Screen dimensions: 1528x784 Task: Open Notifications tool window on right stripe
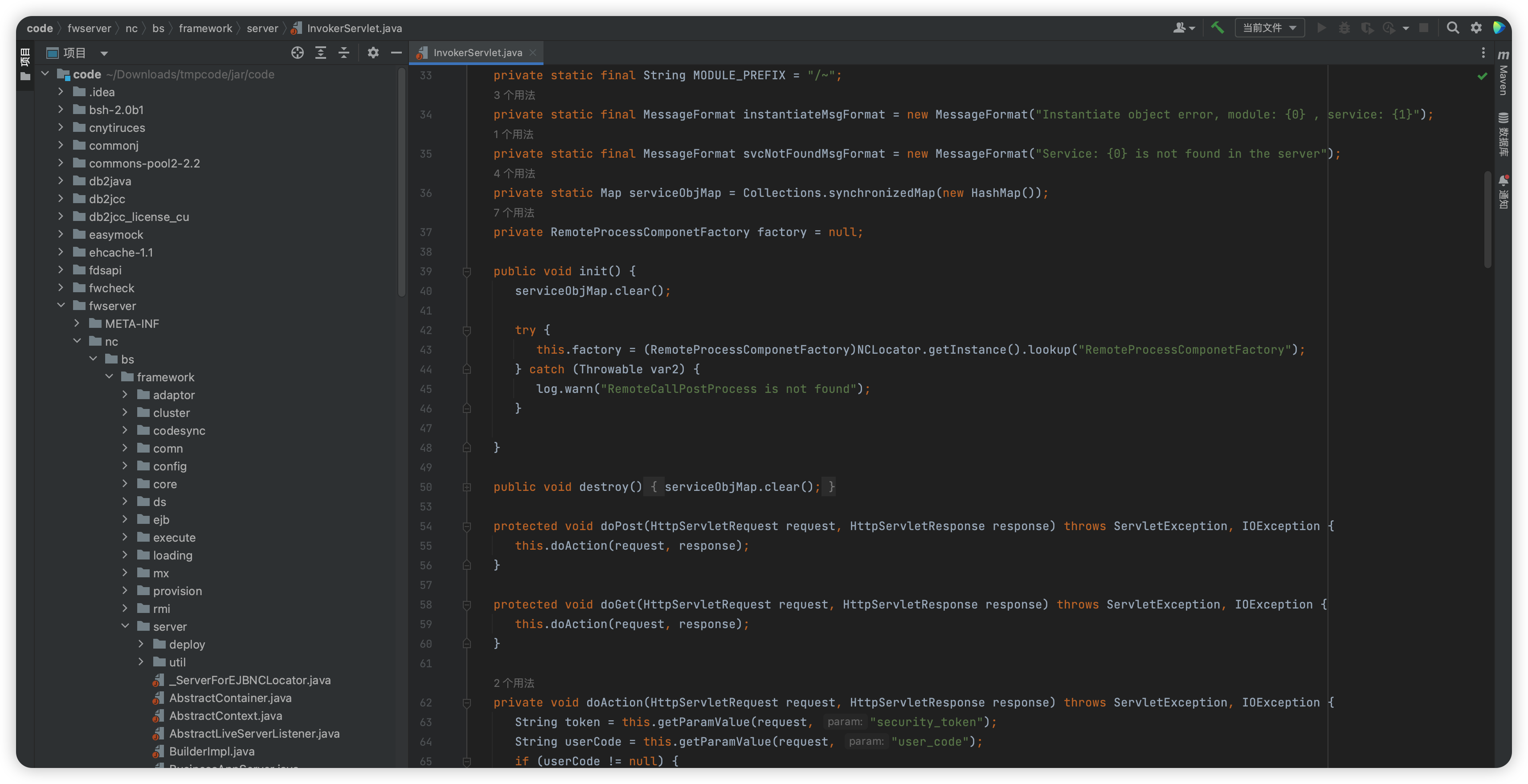[x=1503, y=192]
